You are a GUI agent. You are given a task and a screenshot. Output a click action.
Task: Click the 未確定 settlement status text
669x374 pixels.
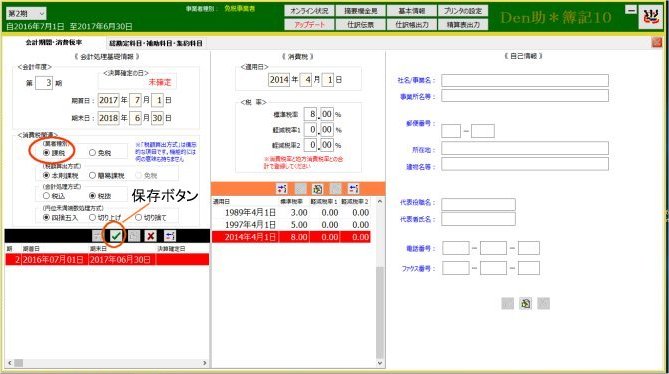tap(160, 82)
